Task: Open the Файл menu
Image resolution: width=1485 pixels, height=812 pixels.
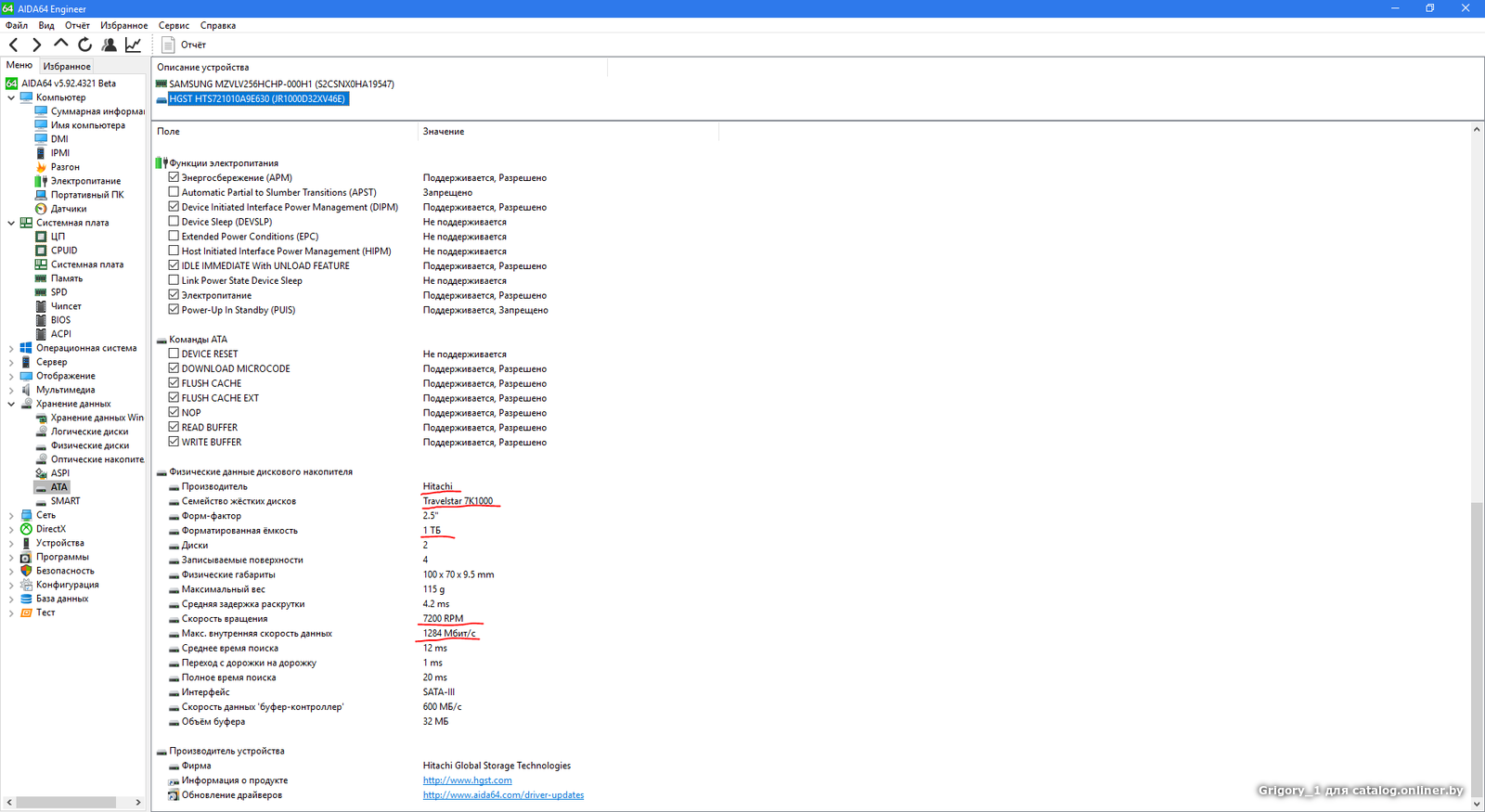Action: pyautogui.click(x=17, y=26)
